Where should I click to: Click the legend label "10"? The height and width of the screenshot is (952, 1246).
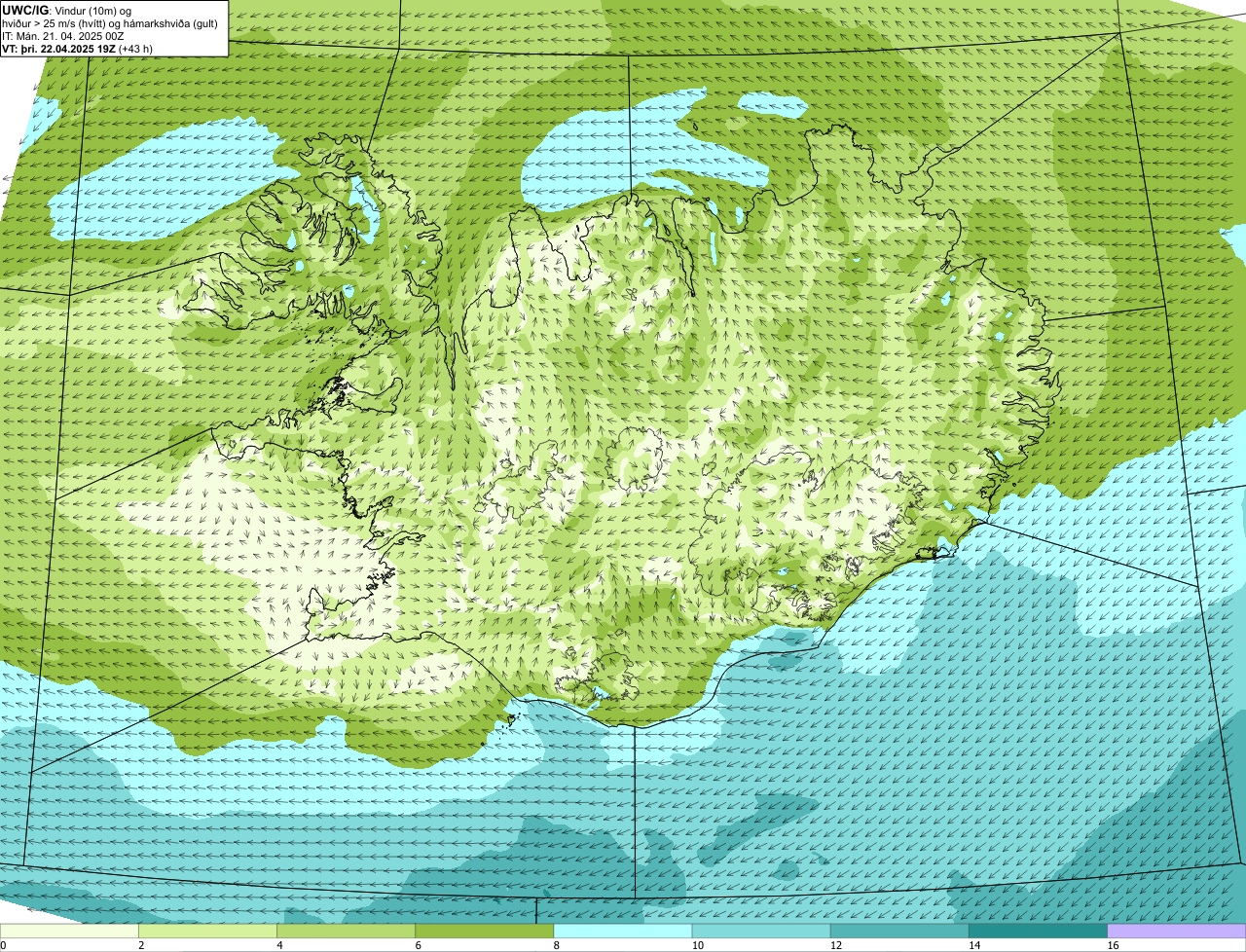[x=698, y=945]
